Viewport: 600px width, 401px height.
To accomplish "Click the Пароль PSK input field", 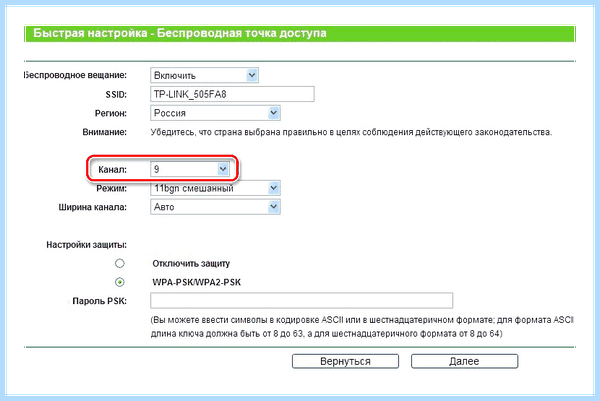I will (302, 301).
